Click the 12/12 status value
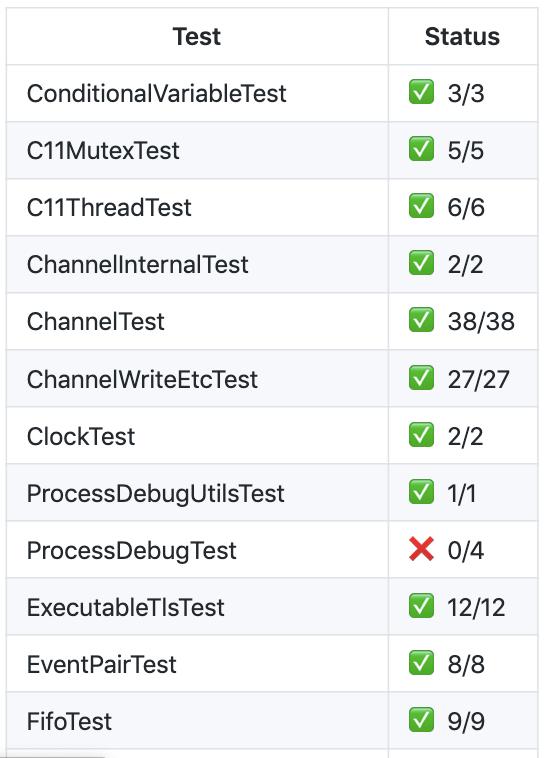Image resolution: width=544 pixels, height=758 pixels. point(476,608)
